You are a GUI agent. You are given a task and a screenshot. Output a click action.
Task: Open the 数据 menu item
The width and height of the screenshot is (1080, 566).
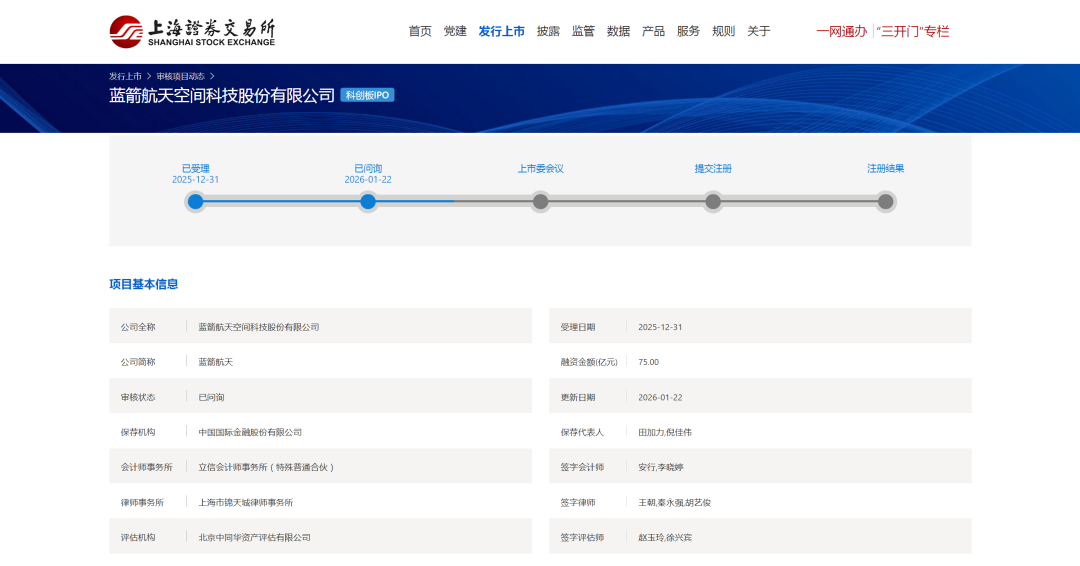618,31
